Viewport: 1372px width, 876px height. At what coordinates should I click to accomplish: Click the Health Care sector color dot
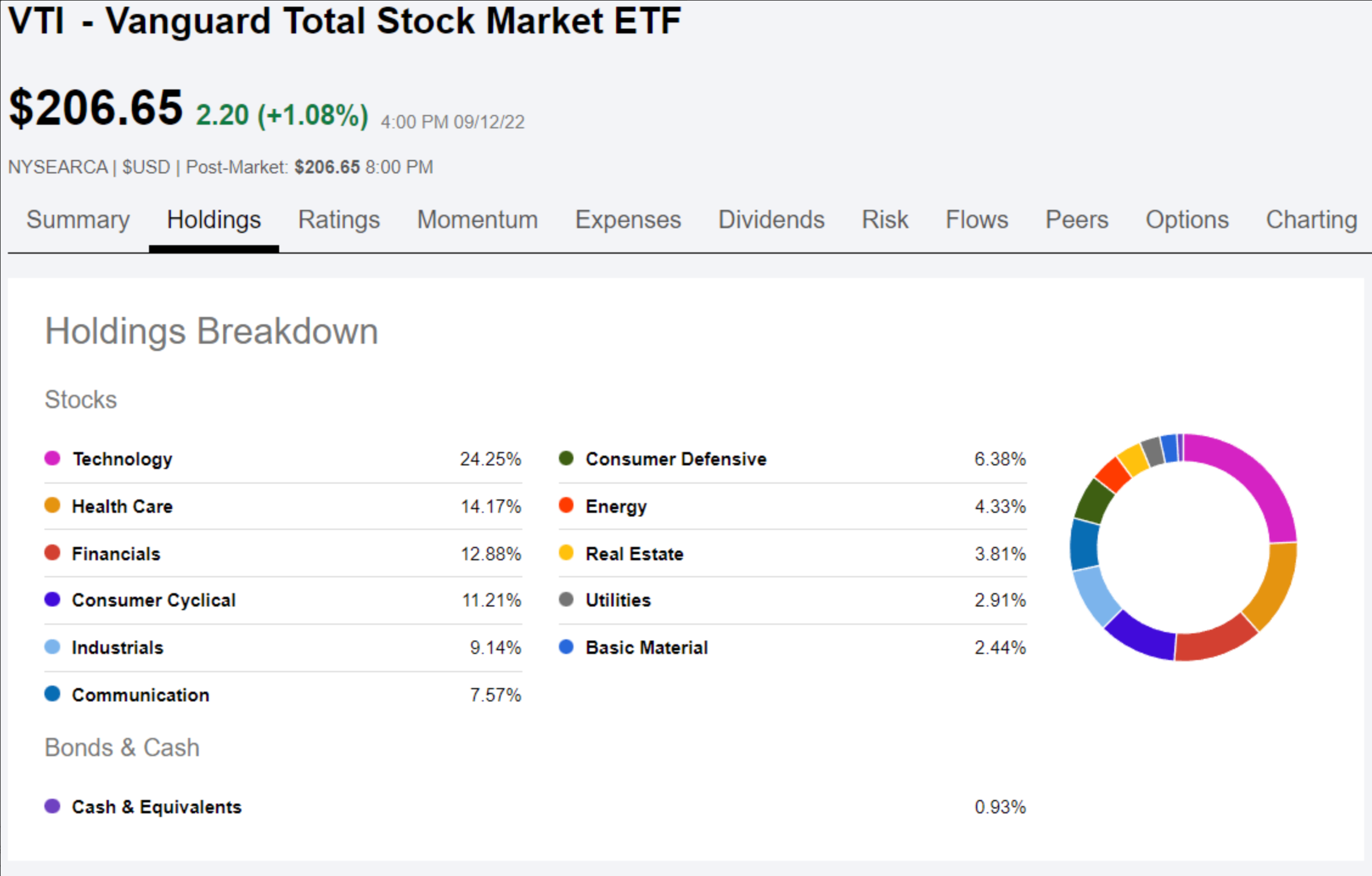pos(52,506)
